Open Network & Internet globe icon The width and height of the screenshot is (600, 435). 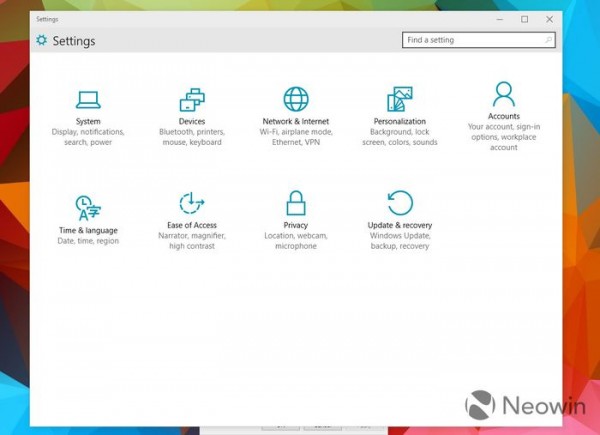pyautogui.click(x=296, y=99)
